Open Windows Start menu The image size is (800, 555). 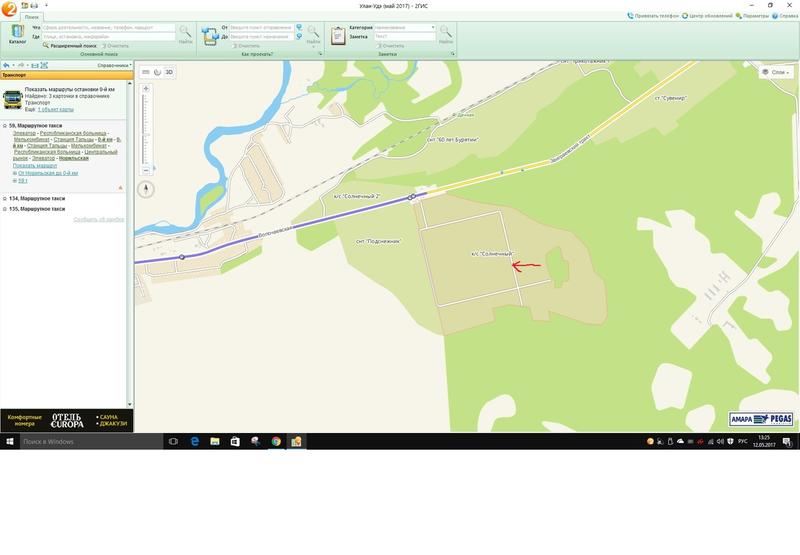[x=9, y=442]
